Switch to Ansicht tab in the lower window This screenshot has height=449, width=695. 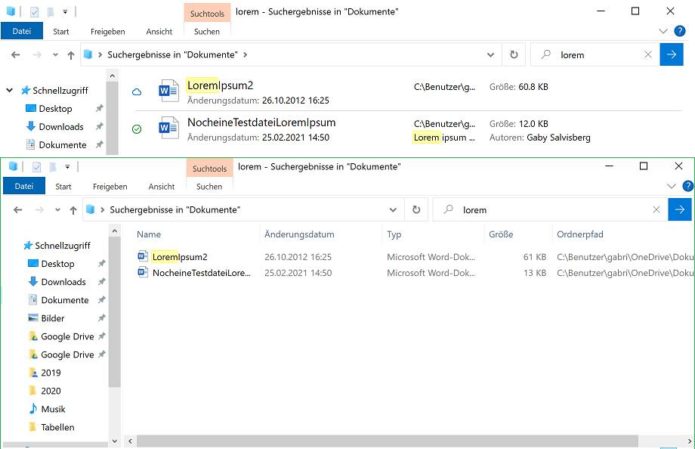coord(162,186)
